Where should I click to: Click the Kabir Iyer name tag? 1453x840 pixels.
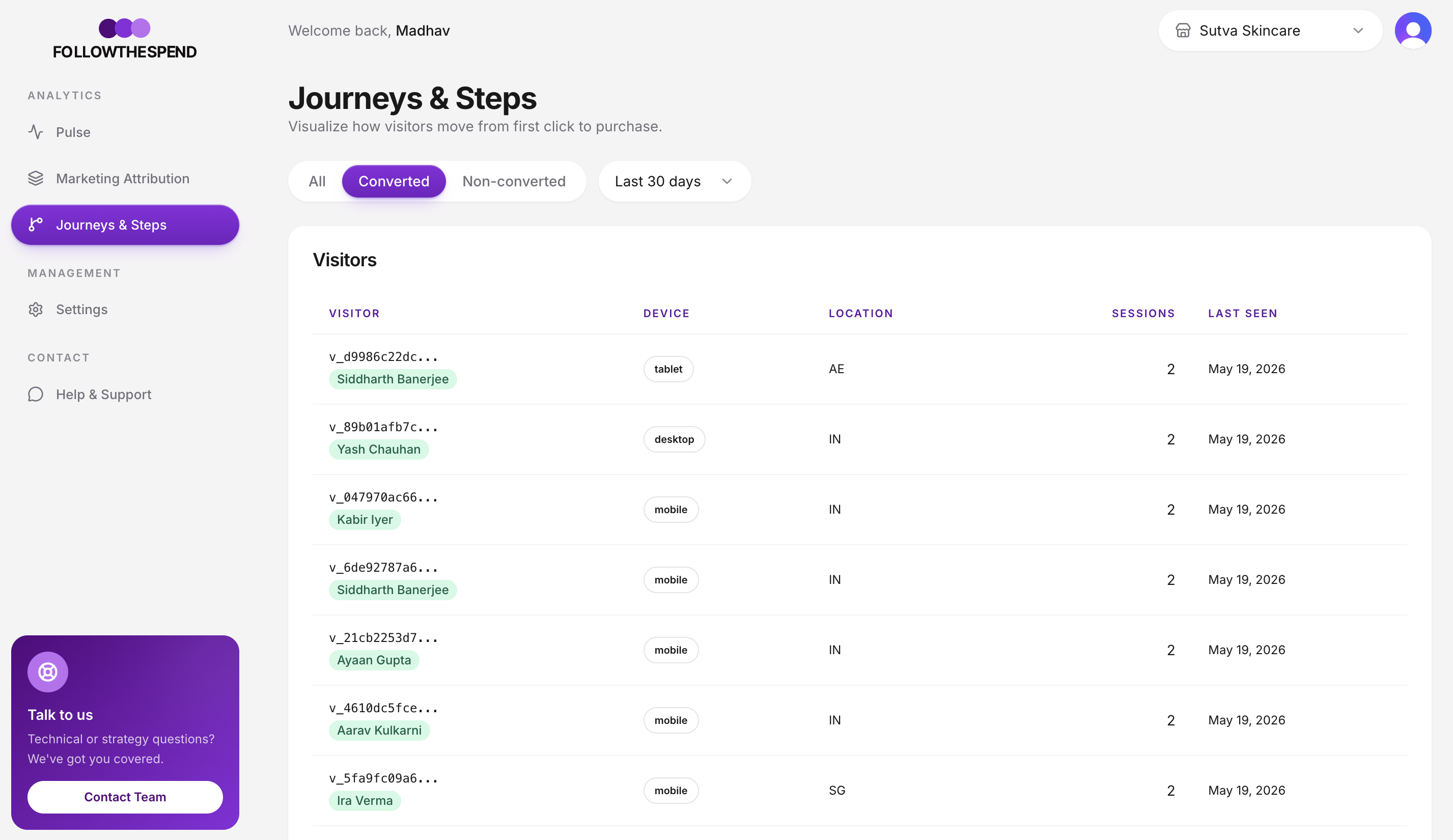pos(365,519)
